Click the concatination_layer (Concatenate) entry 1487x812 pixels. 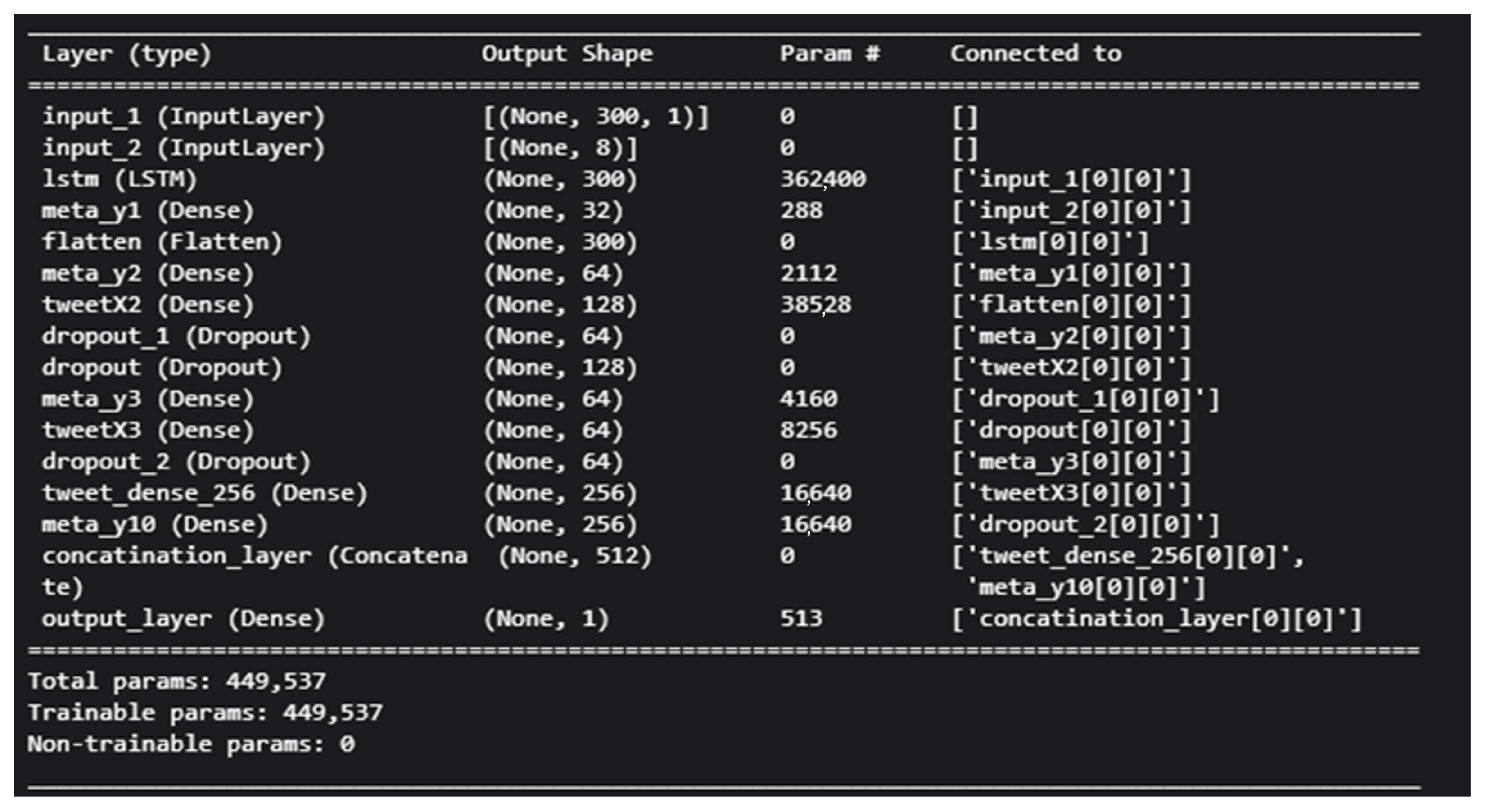pos(254,557)
